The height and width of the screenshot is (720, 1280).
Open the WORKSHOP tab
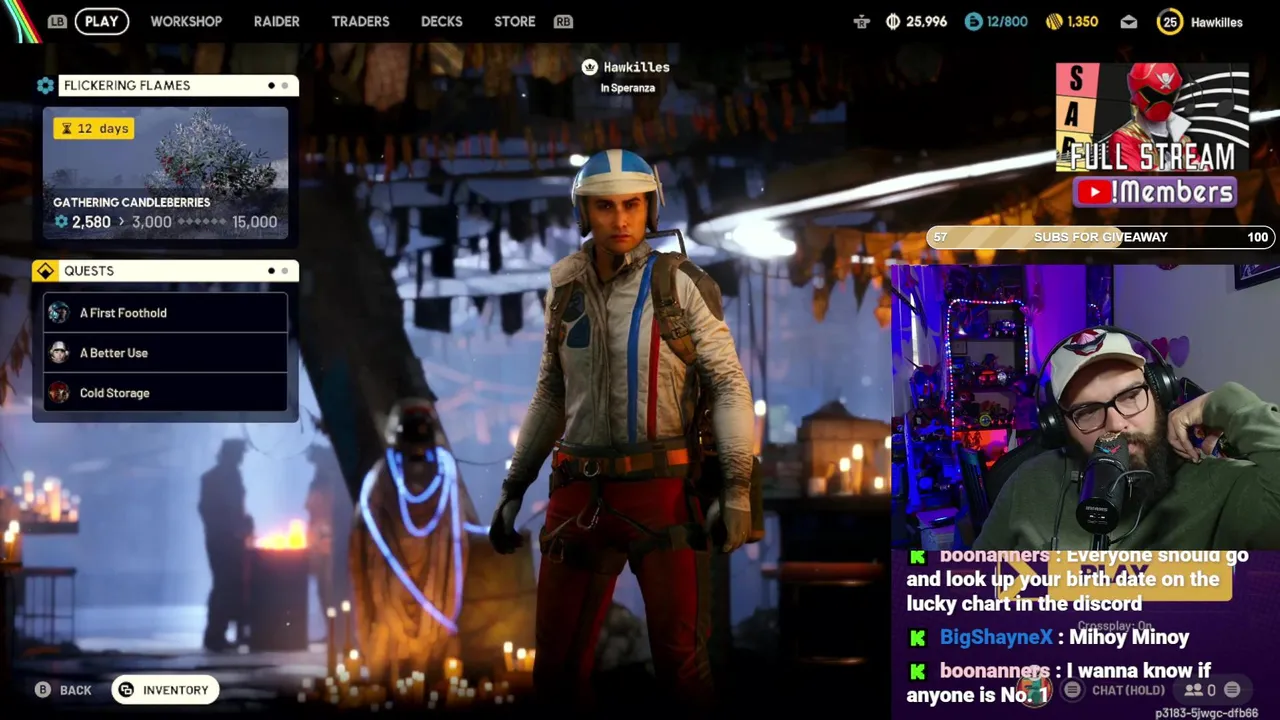186,21
